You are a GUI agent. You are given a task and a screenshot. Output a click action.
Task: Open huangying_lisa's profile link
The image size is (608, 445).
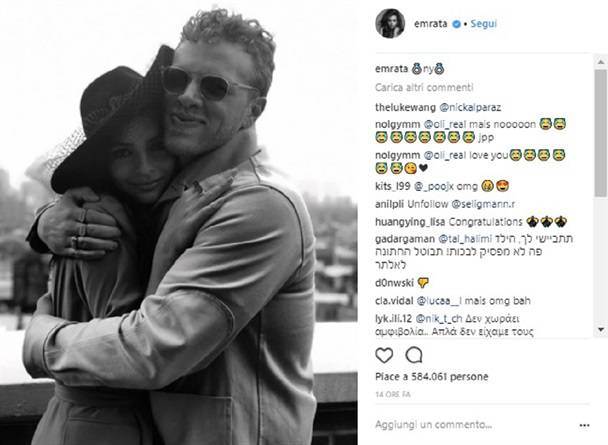(x=410, y=222)
